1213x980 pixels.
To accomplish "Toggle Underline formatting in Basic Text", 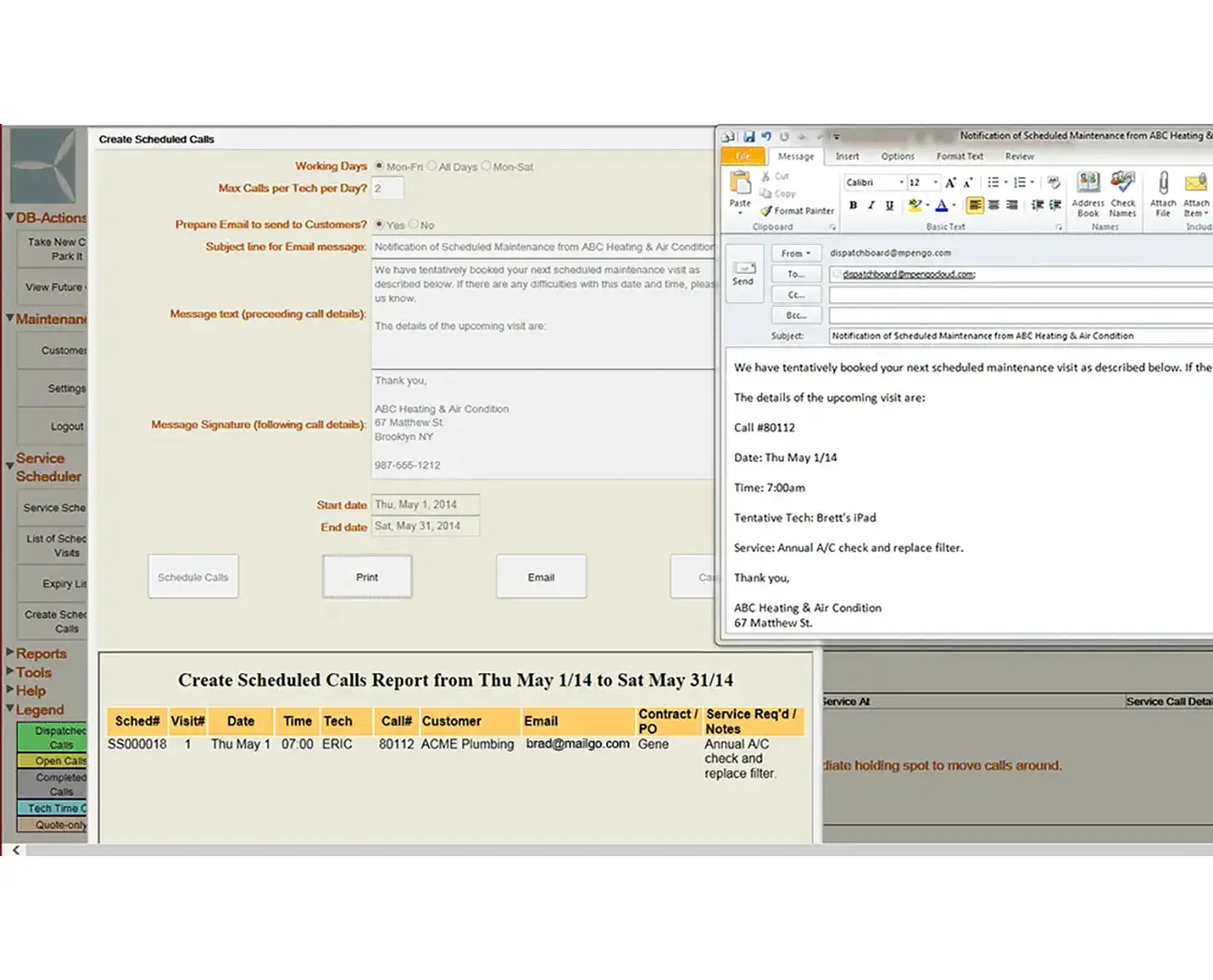I will coord(889,205).
